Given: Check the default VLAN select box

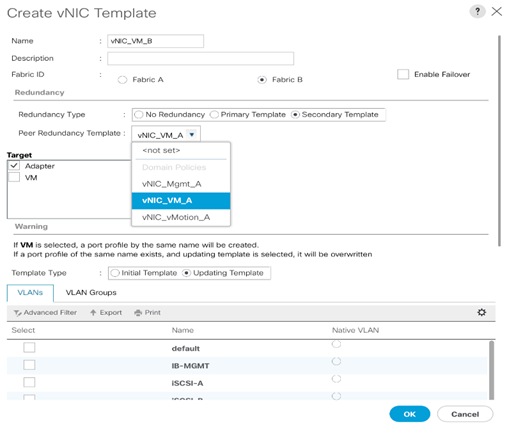Looking at the screenshot, I should pos(29,347).
